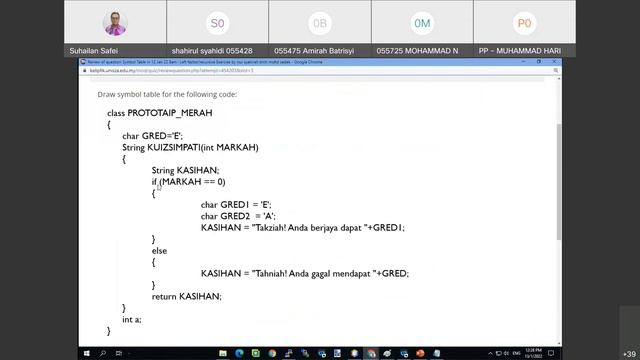Click the 'else' keyword line
The width and height of the screenshot is (640, 360).
point(159,251)
